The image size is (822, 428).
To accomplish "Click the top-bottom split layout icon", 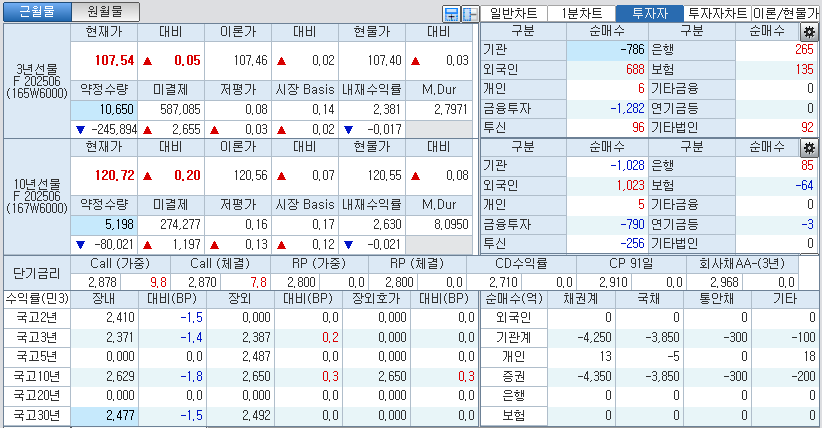I will pos(451,14).
